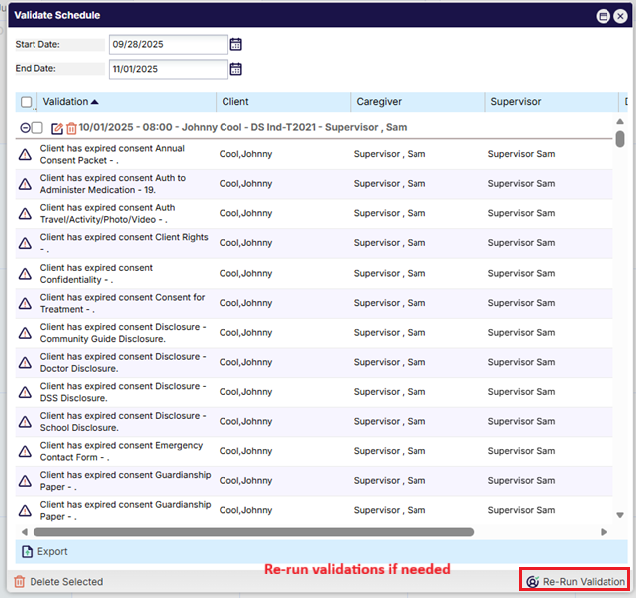Screen dimensions: 636x598
Task: Click the Start Date input field
Action: coord(168,44)
